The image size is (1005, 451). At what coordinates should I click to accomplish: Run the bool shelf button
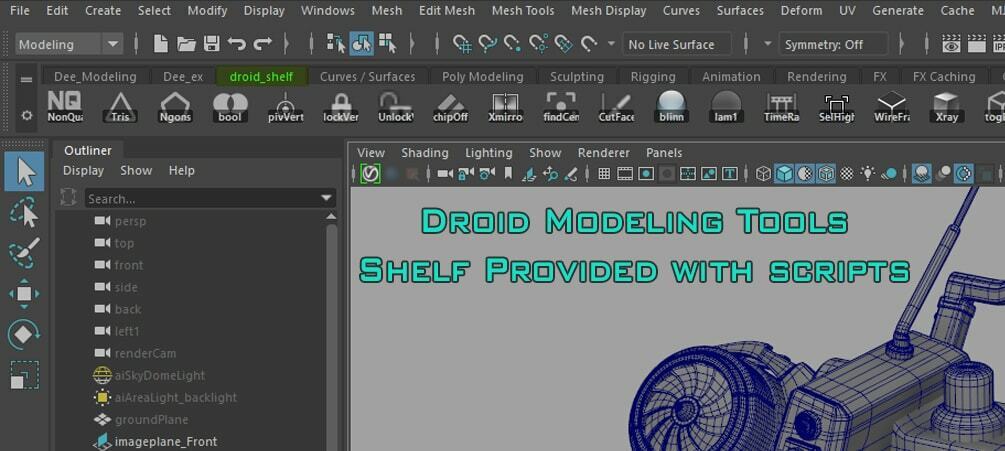pyautogui.click(x=230, y=106)
